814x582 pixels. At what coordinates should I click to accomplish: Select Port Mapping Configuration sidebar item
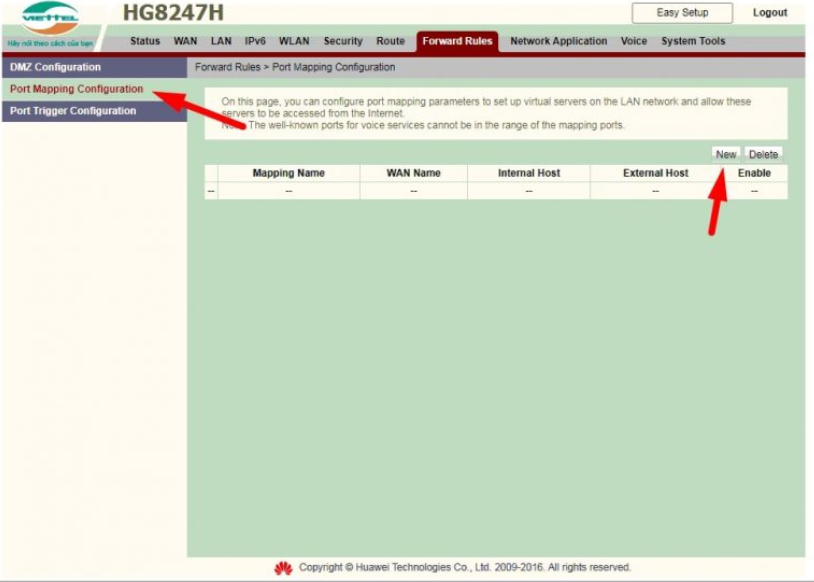[x=77, y=89]
